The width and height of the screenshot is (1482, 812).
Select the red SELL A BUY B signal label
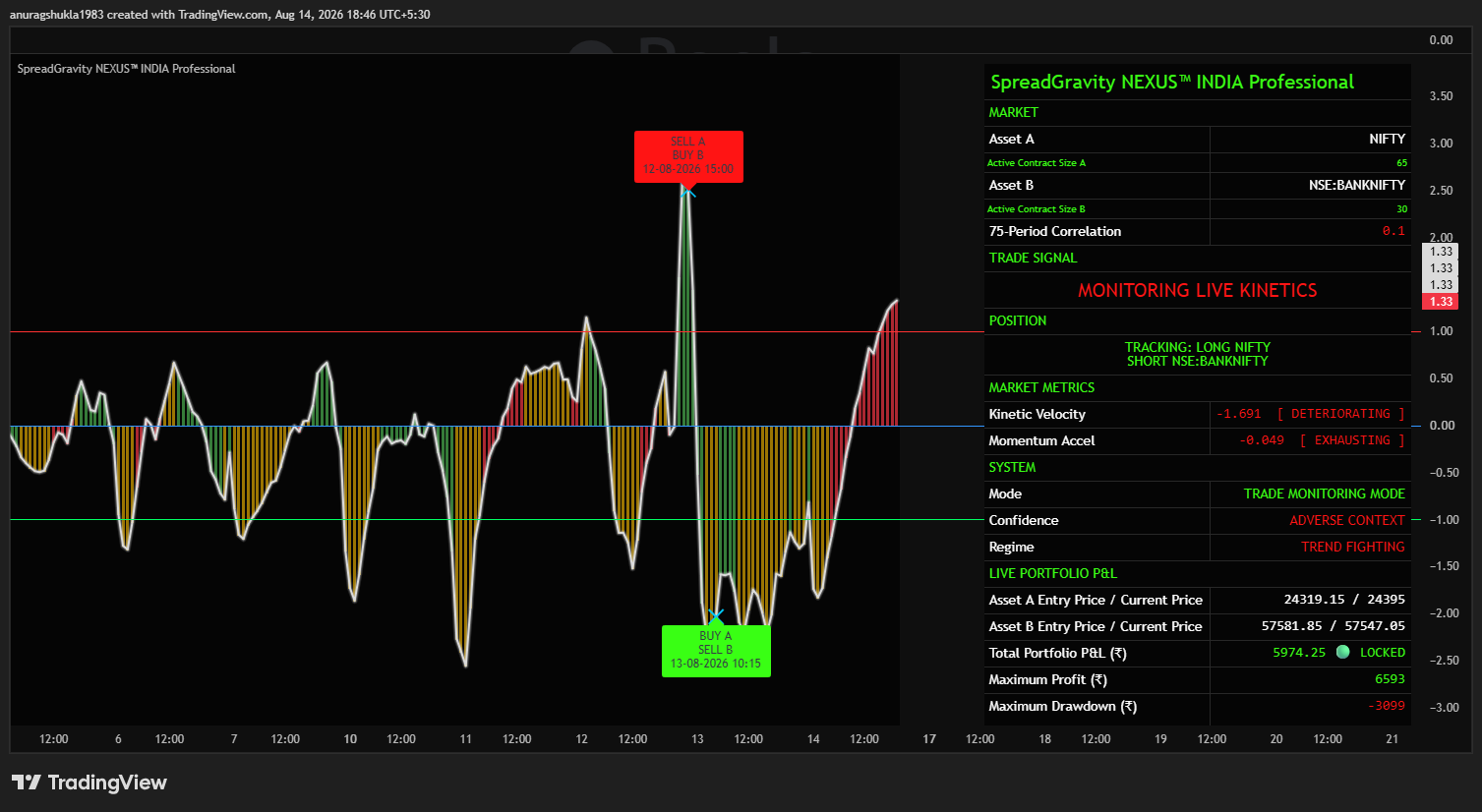(688, 155)
